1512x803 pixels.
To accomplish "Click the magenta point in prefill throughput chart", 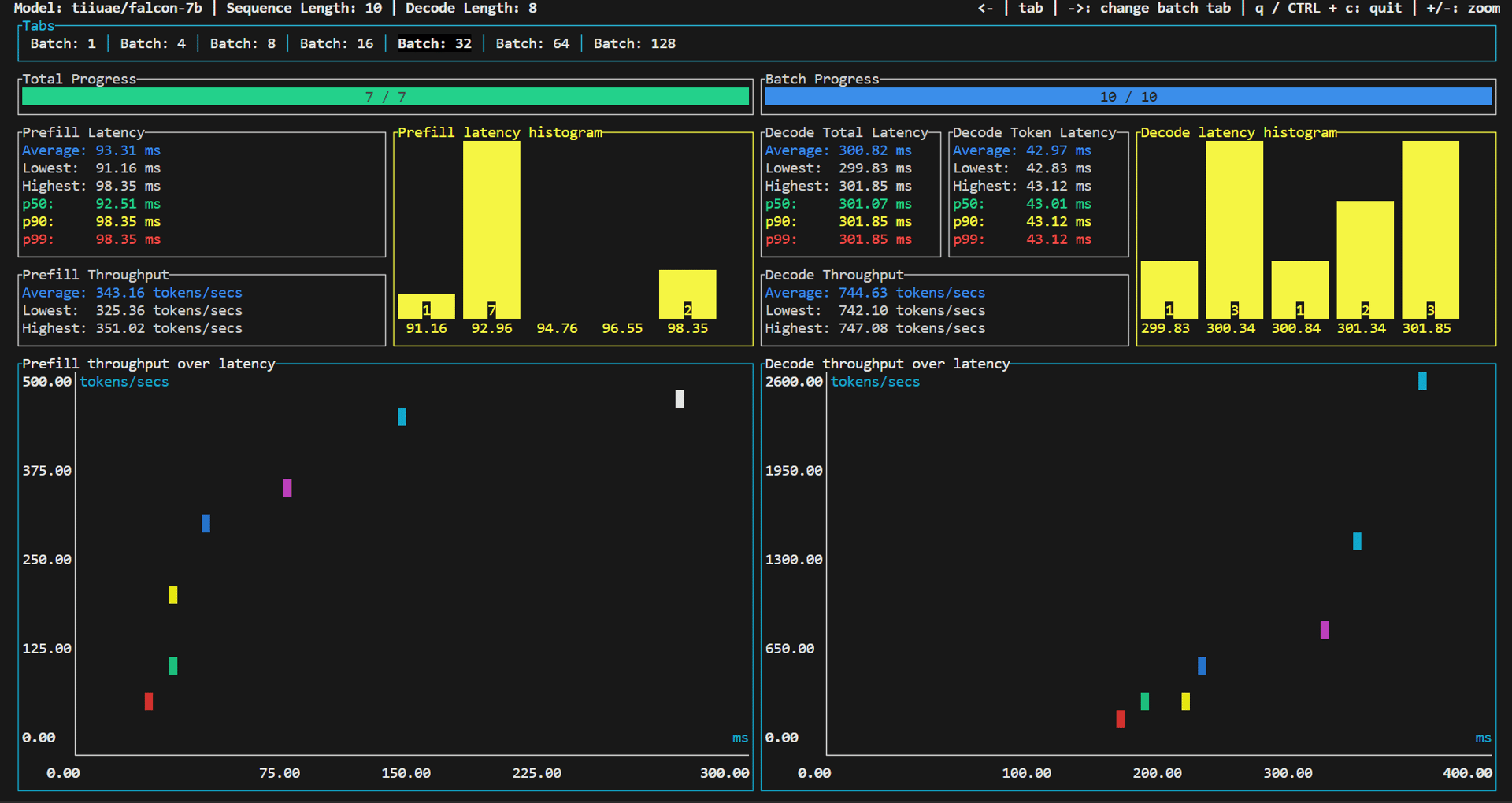I will 287,488.
